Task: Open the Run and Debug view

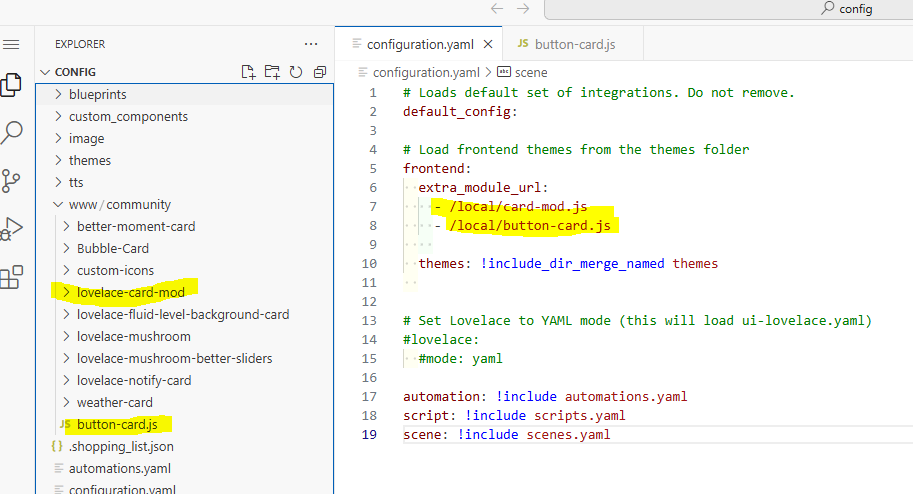Action: (x=12, y=229)
